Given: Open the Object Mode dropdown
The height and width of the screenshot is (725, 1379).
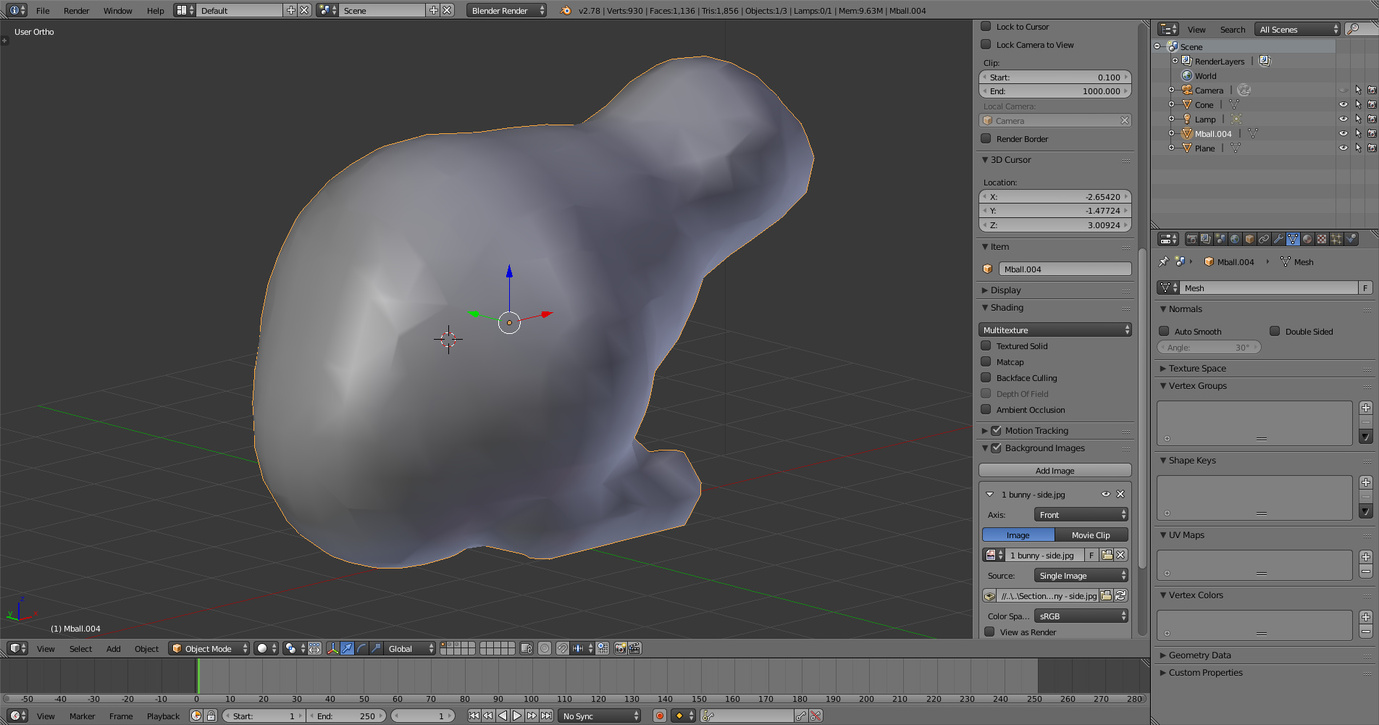Looking at the screenshot, I should [209, 649].
